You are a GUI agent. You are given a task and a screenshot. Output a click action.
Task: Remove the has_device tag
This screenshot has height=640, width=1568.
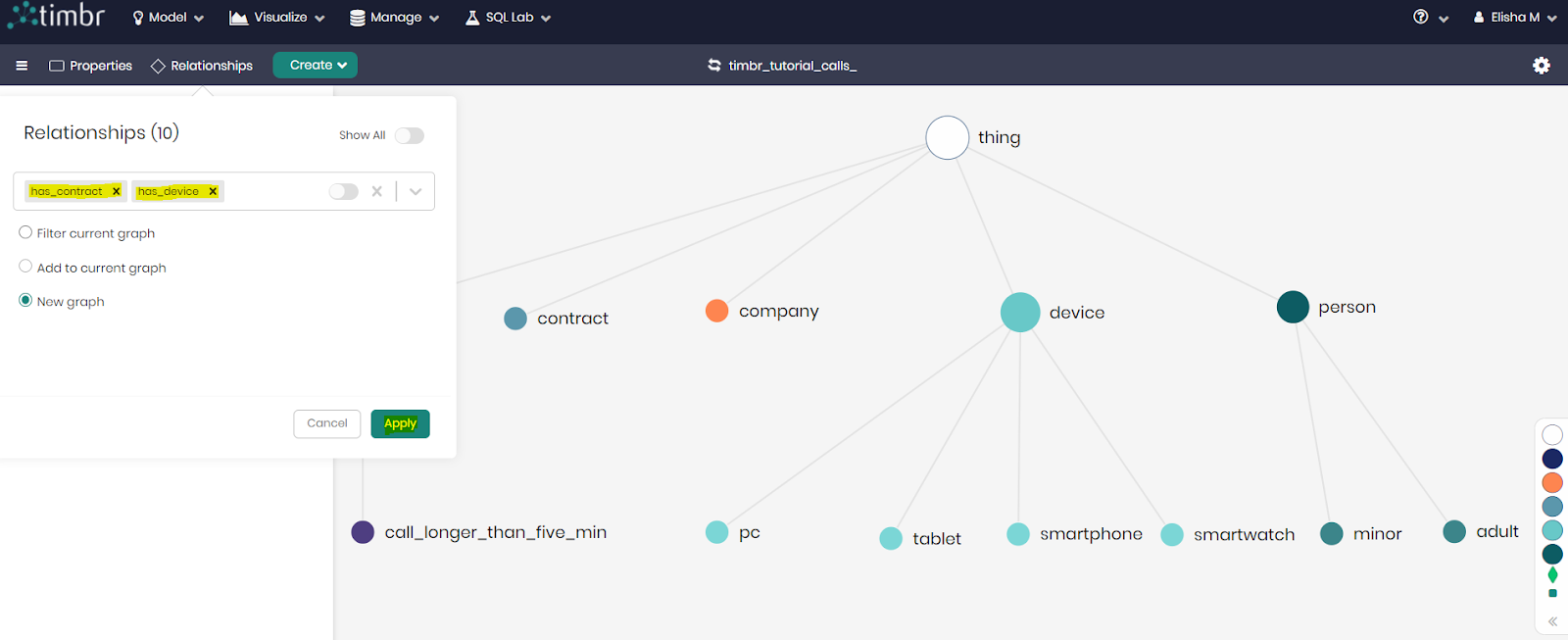pos(213,191)
